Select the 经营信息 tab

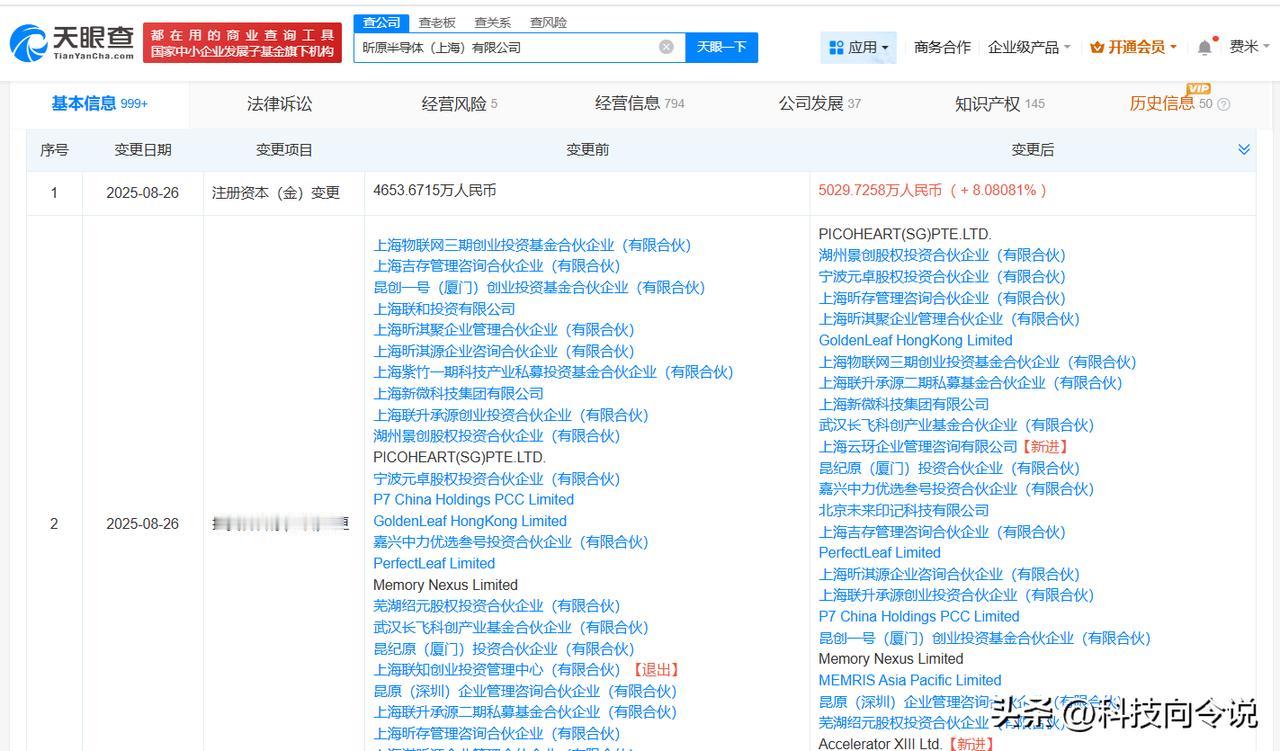(x=639, y=103)
